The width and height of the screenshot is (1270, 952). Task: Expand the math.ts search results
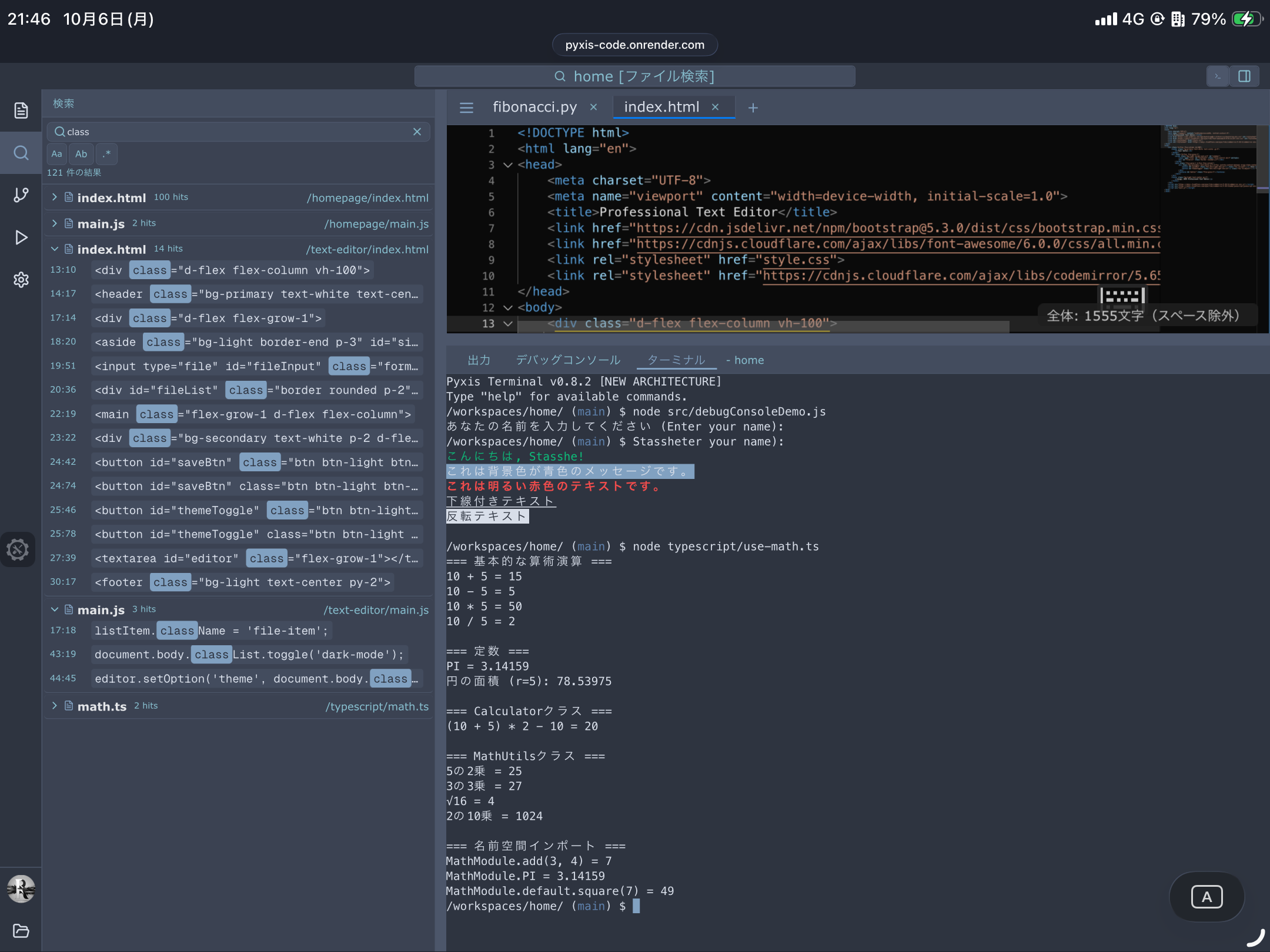coord(55,706)
